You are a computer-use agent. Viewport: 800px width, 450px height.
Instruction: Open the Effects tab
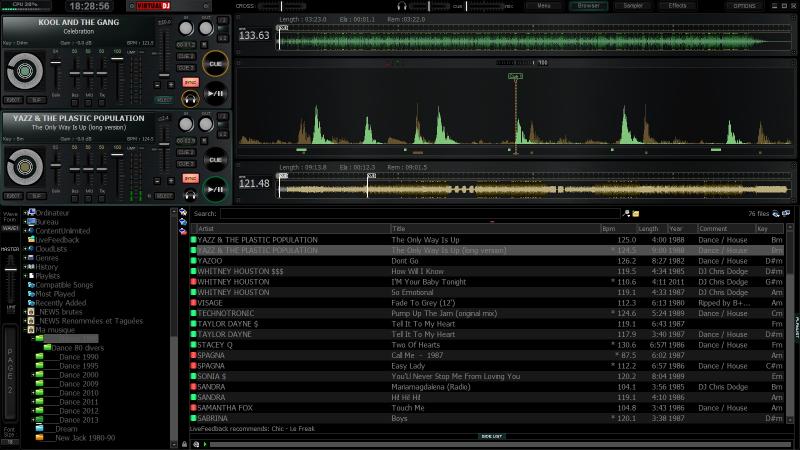[x=677, y=6]
